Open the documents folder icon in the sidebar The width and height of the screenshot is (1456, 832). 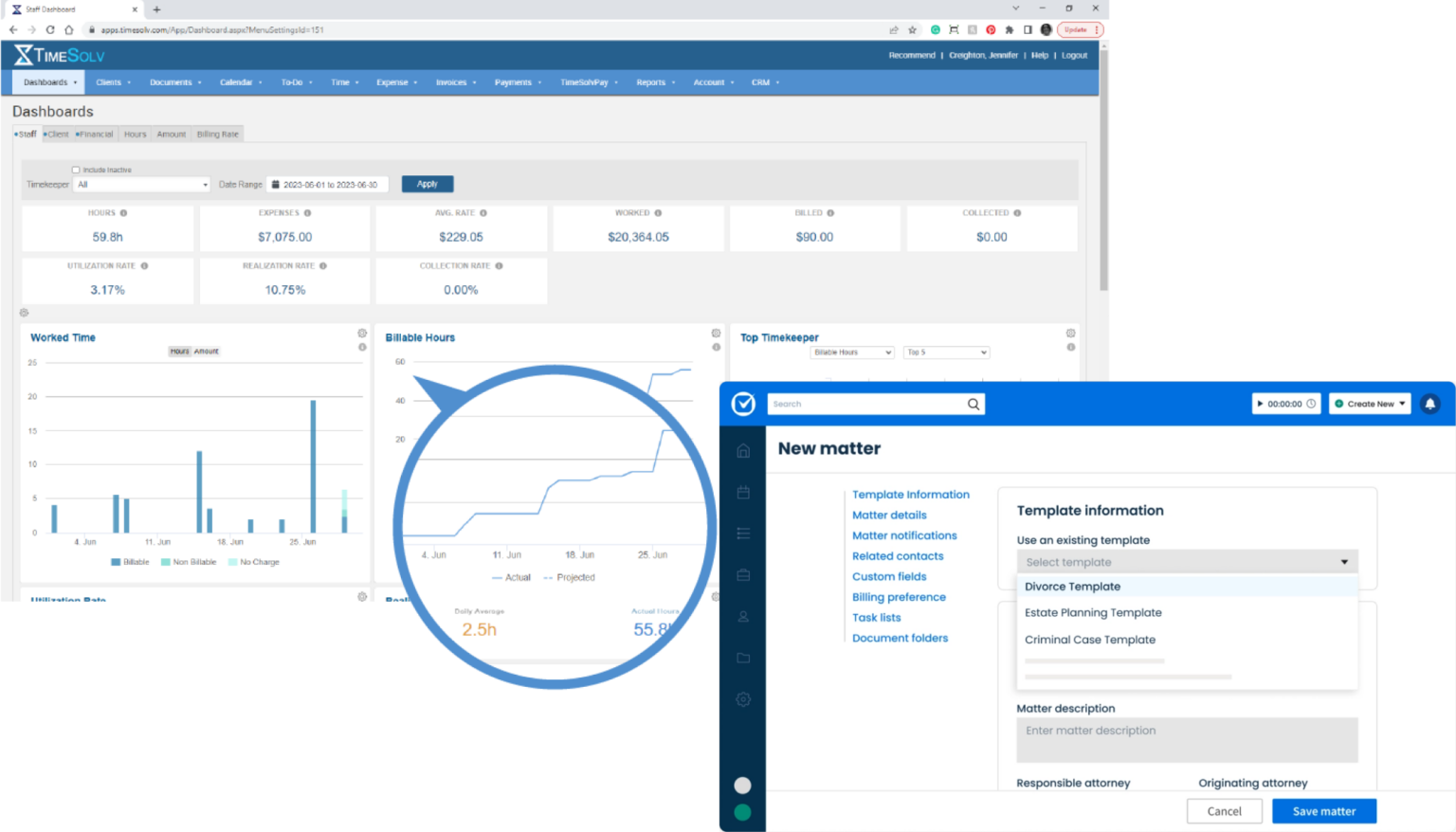click(743, 658)
